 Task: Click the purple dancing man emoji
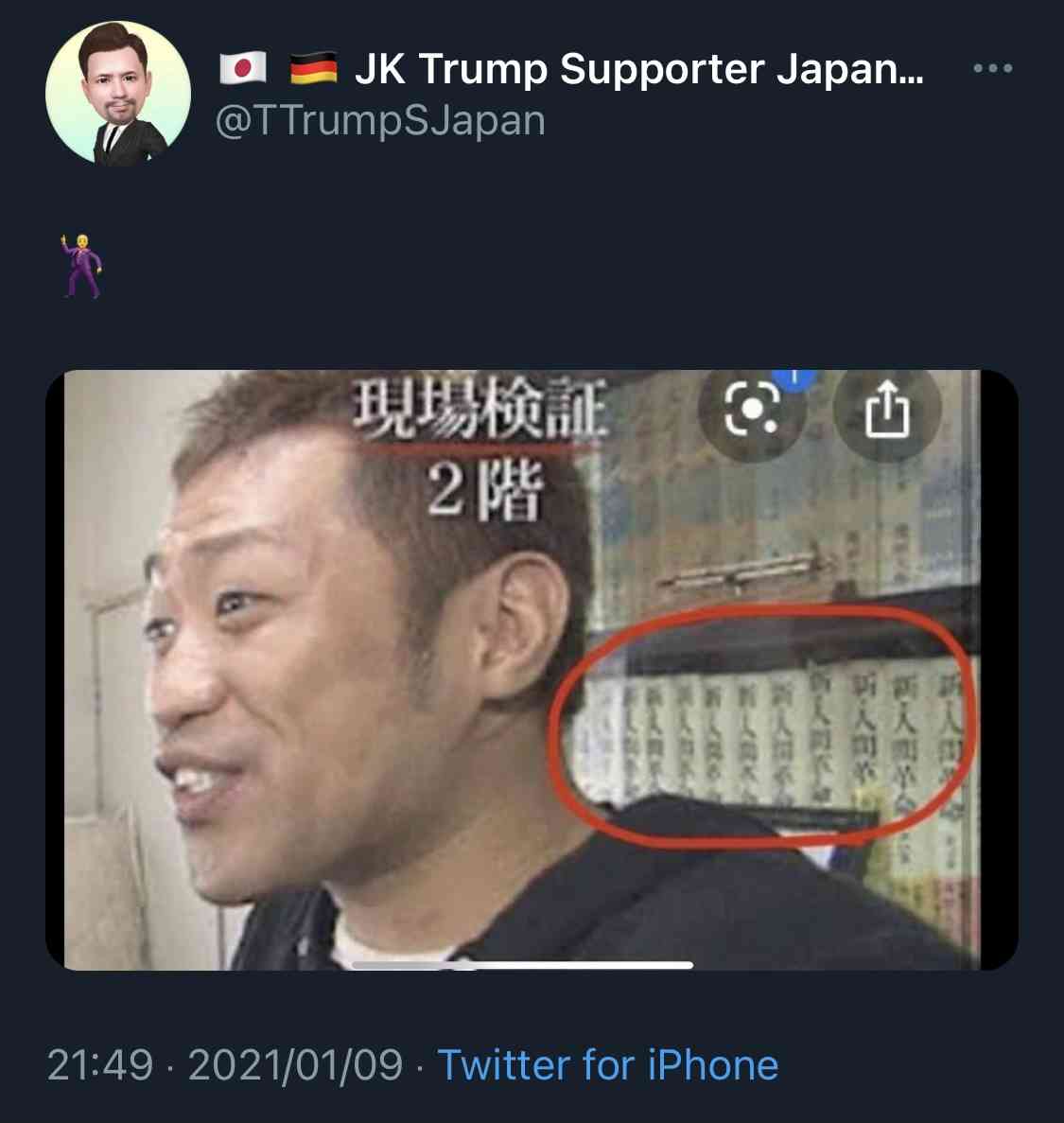click(80, 265)
